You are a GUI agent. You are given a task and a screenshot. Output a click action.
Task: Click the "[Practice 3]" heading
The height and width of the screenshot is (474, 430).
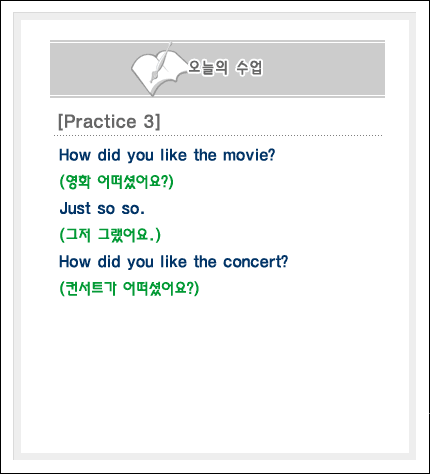click(109, 121)
